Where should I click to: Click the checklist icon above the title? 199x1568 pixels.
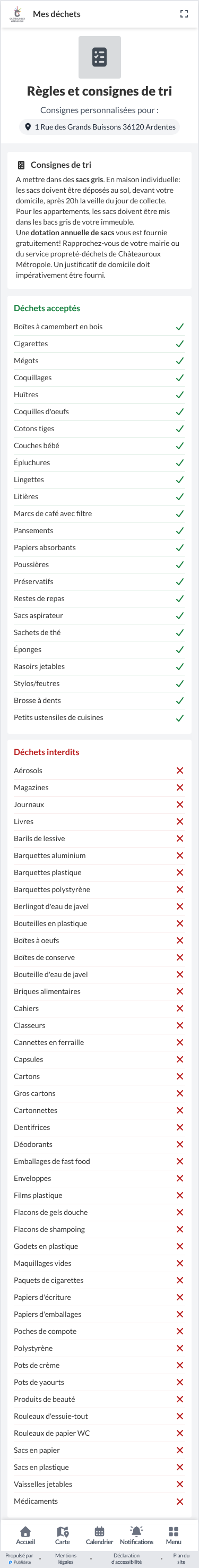(100, 57)
